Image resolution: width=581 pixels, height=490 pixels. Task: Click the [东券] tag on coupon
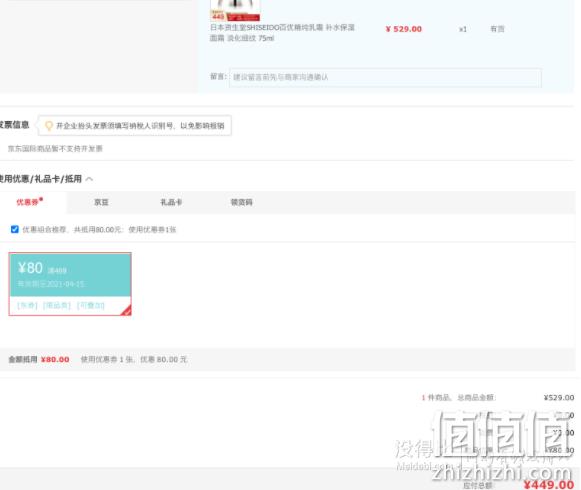[x=27, y=305]
